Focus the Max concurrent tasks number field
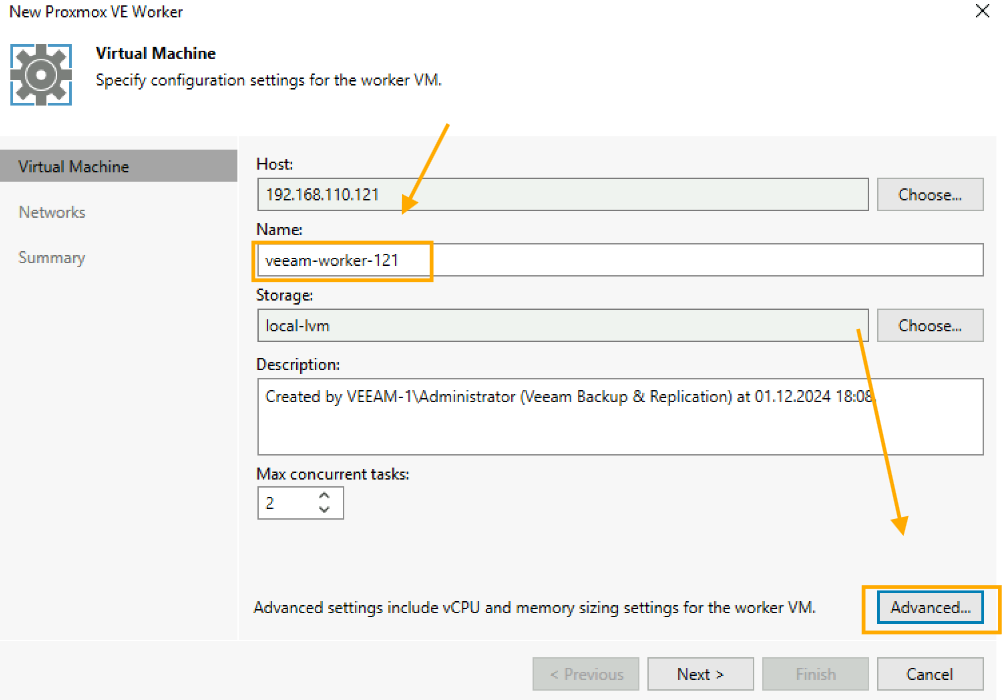The width and height of the screenshot is (1002, 700). click(284, 503)
